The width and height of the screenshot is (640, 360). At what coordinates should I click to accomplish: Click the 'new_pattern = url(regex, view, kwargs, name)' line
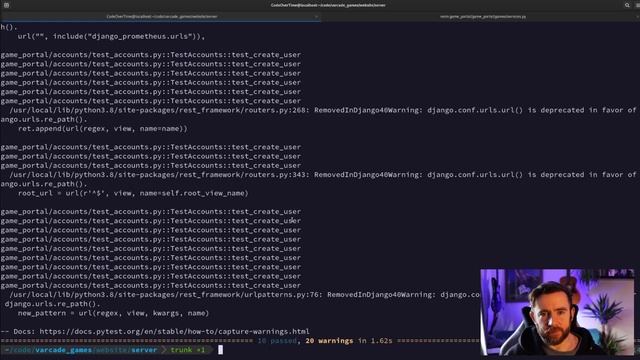coord(113,313)
